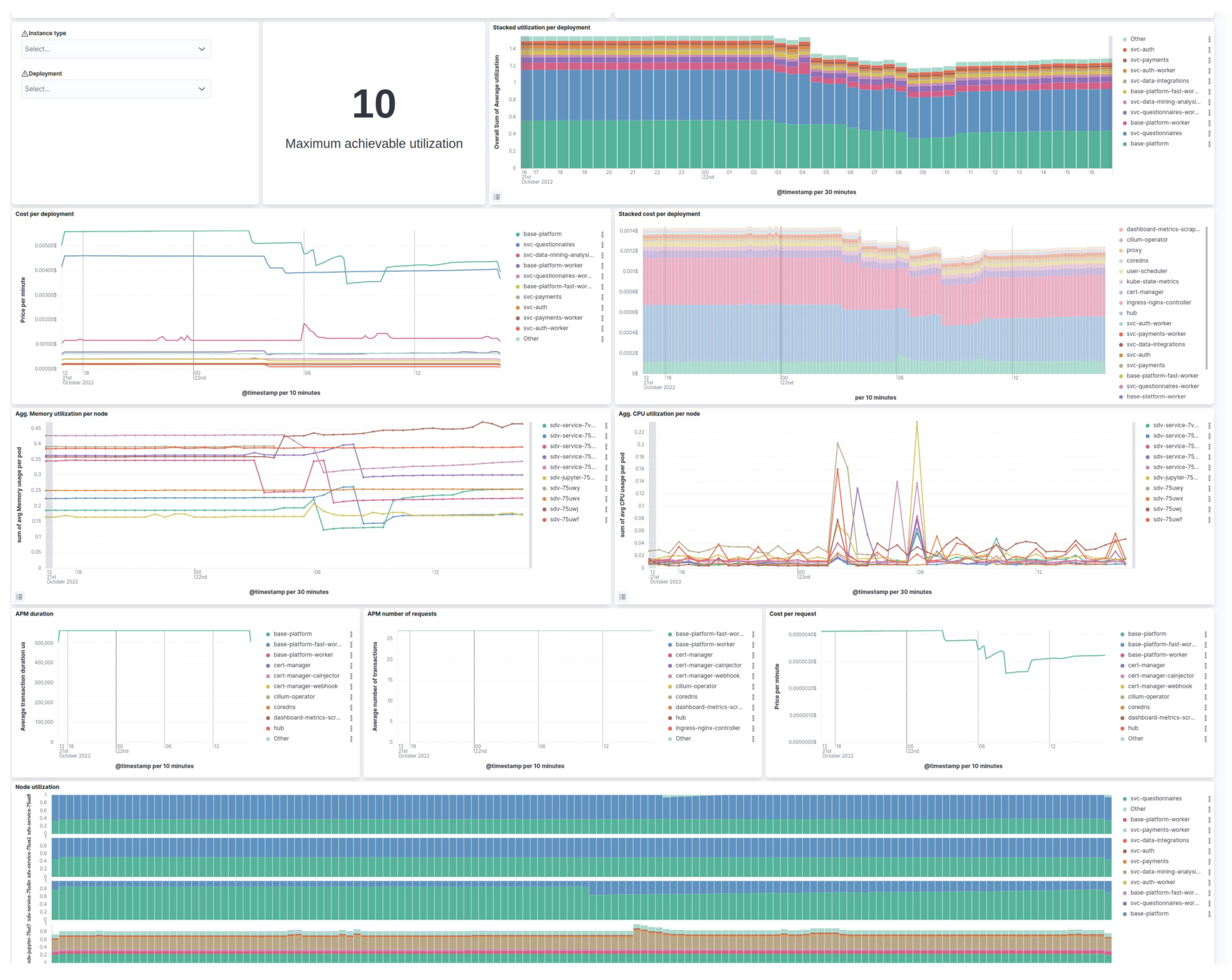Screen dimensions: 1232x980
Task: Toggle coredns series in APM duration legend
Action: 284,707
